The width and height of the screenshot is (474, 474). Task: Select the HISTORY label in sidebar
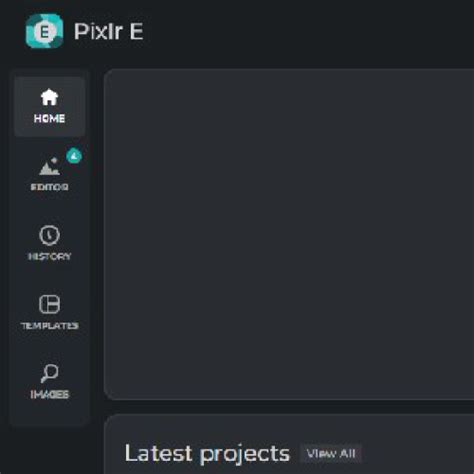[x=49, y=256]
